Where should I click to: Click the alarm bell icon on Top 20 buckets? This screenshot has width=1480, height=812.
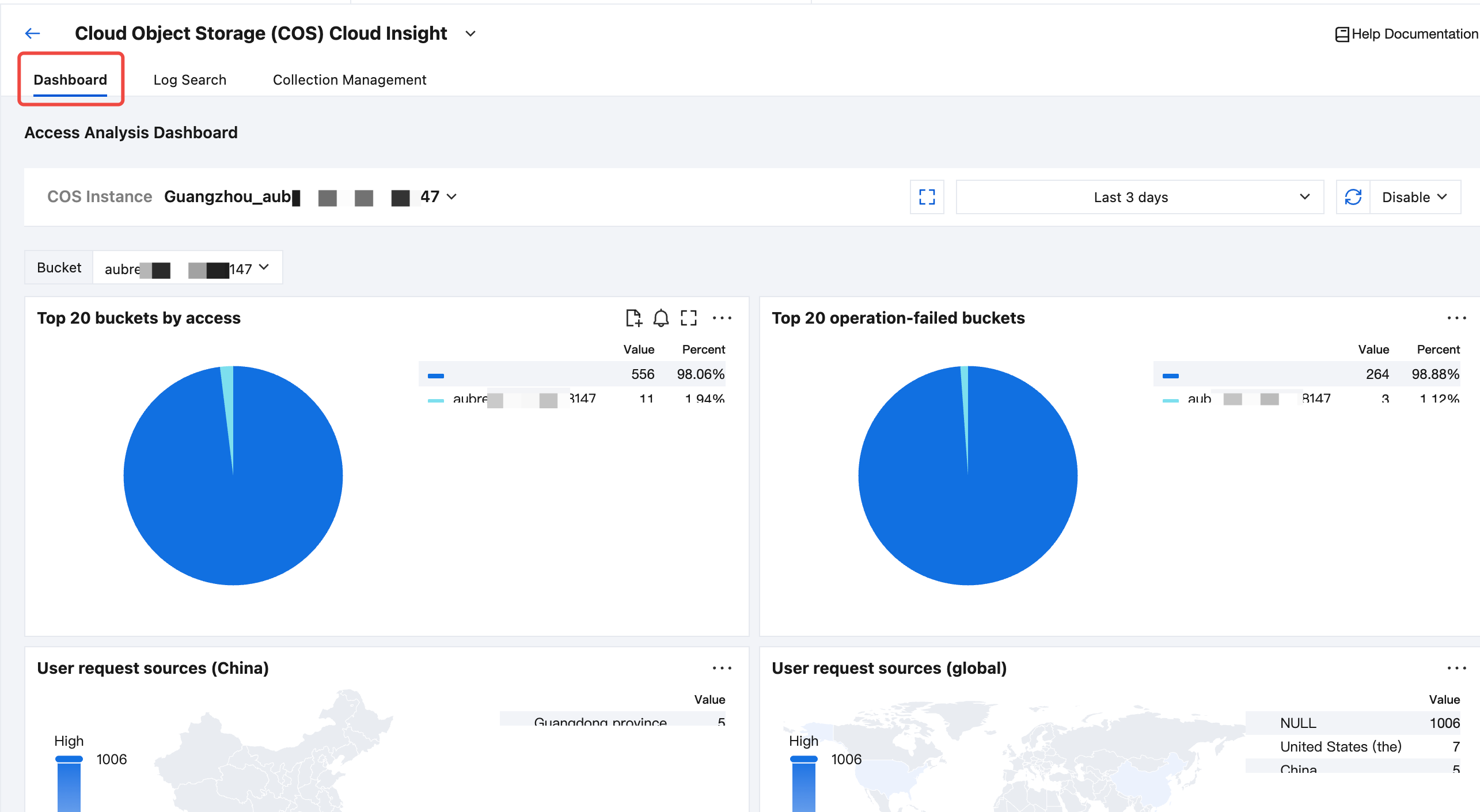[x=661, y=318]
